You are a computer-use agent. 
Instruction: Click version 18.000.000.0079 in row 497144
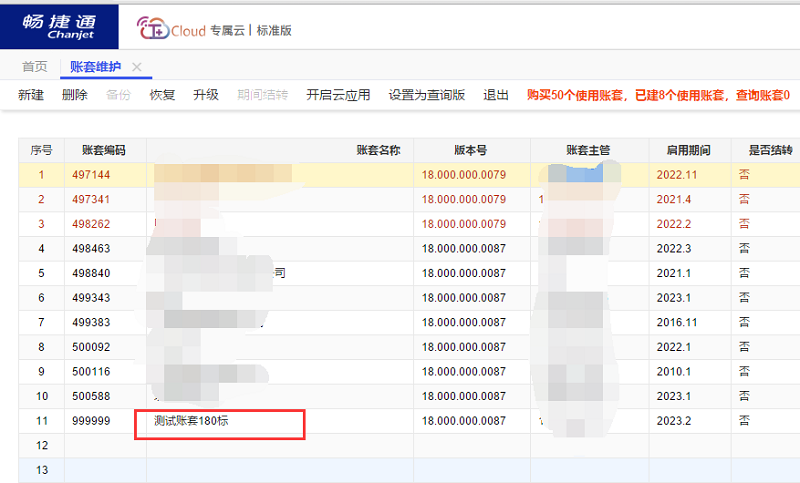[x=464, y=175]
